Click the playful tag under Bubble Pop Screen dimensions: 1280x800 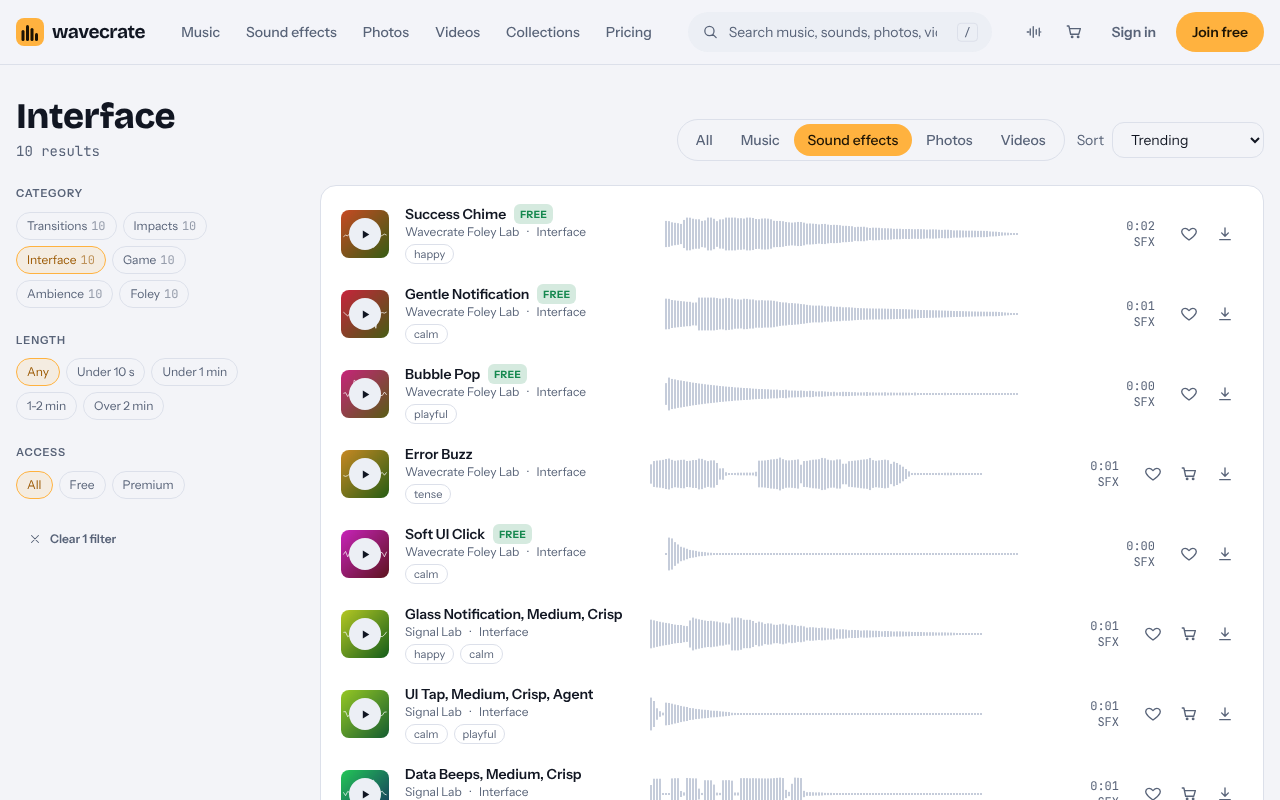click(431, 414)
